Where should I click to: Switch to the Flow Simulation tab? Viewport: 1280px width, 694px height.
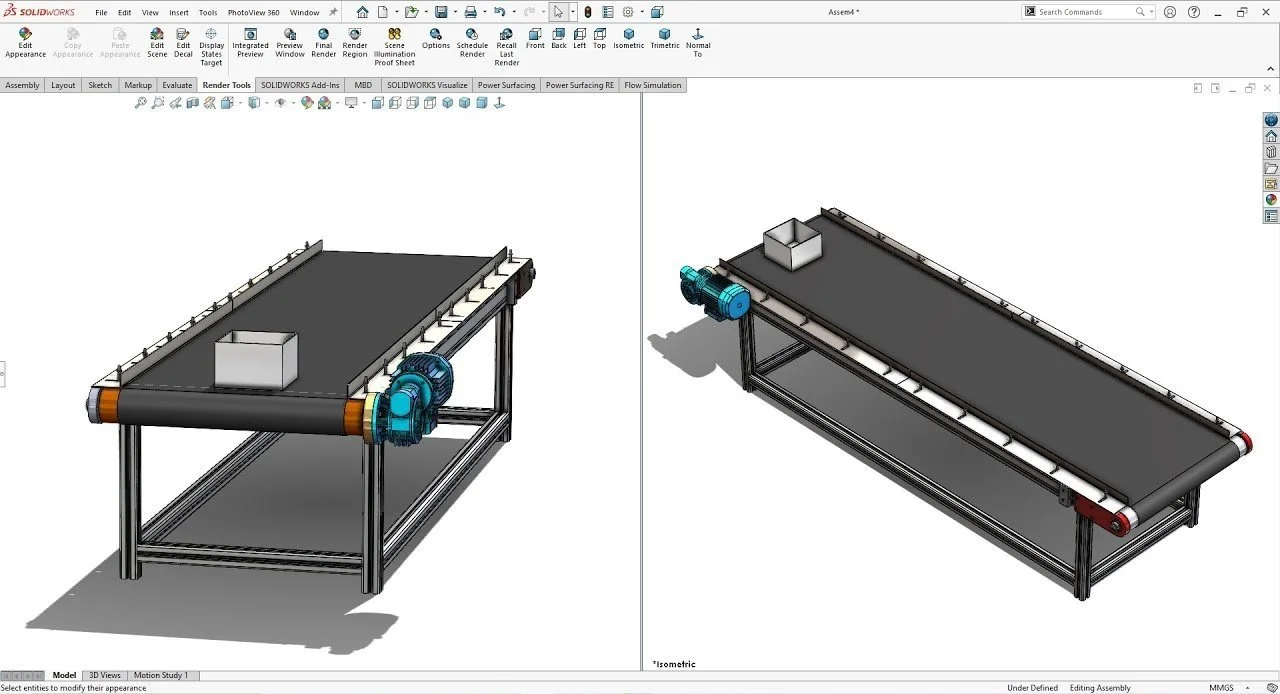click(x=653, y=85)
